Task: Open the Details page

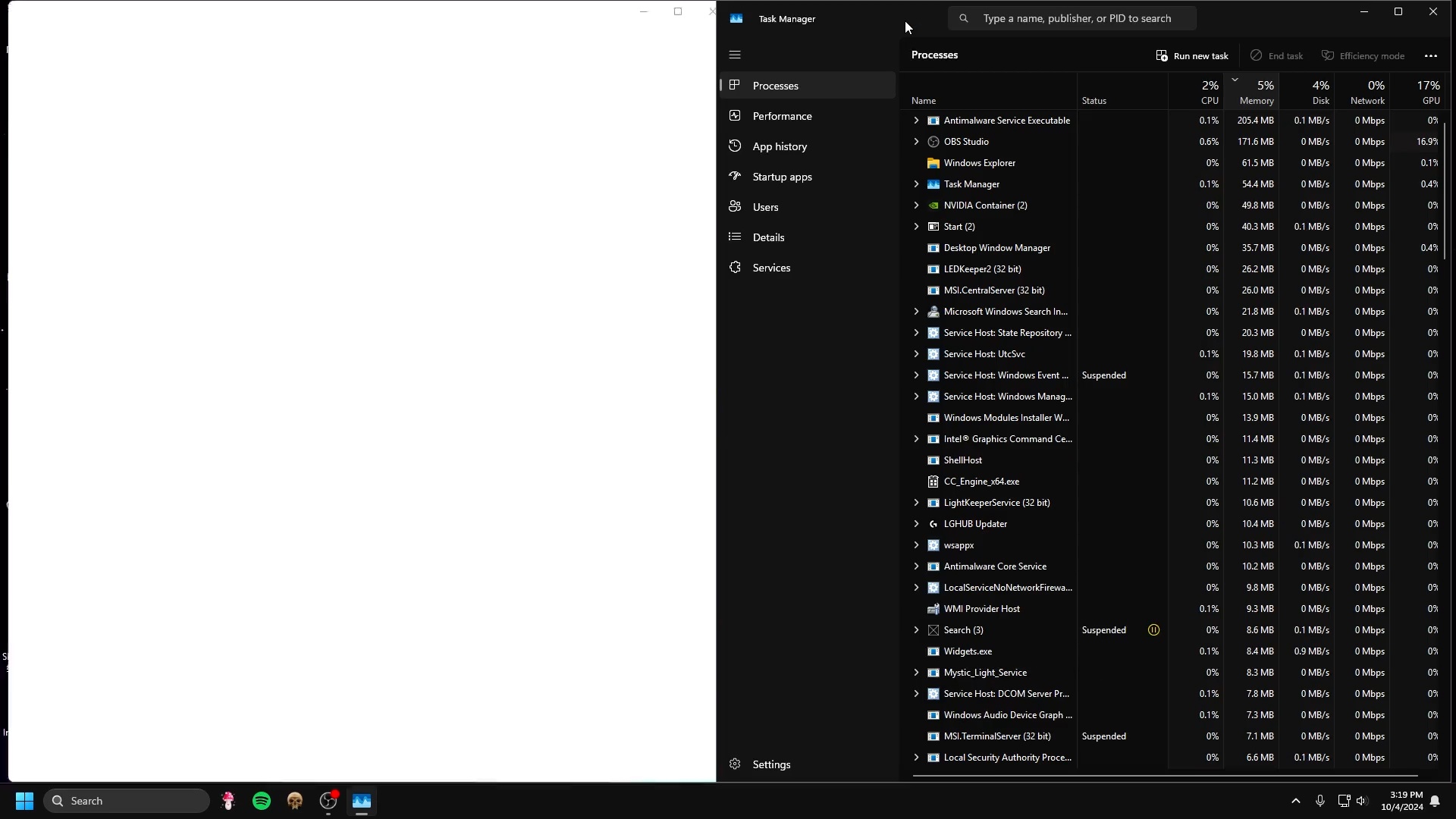Action: pos(808,237)
